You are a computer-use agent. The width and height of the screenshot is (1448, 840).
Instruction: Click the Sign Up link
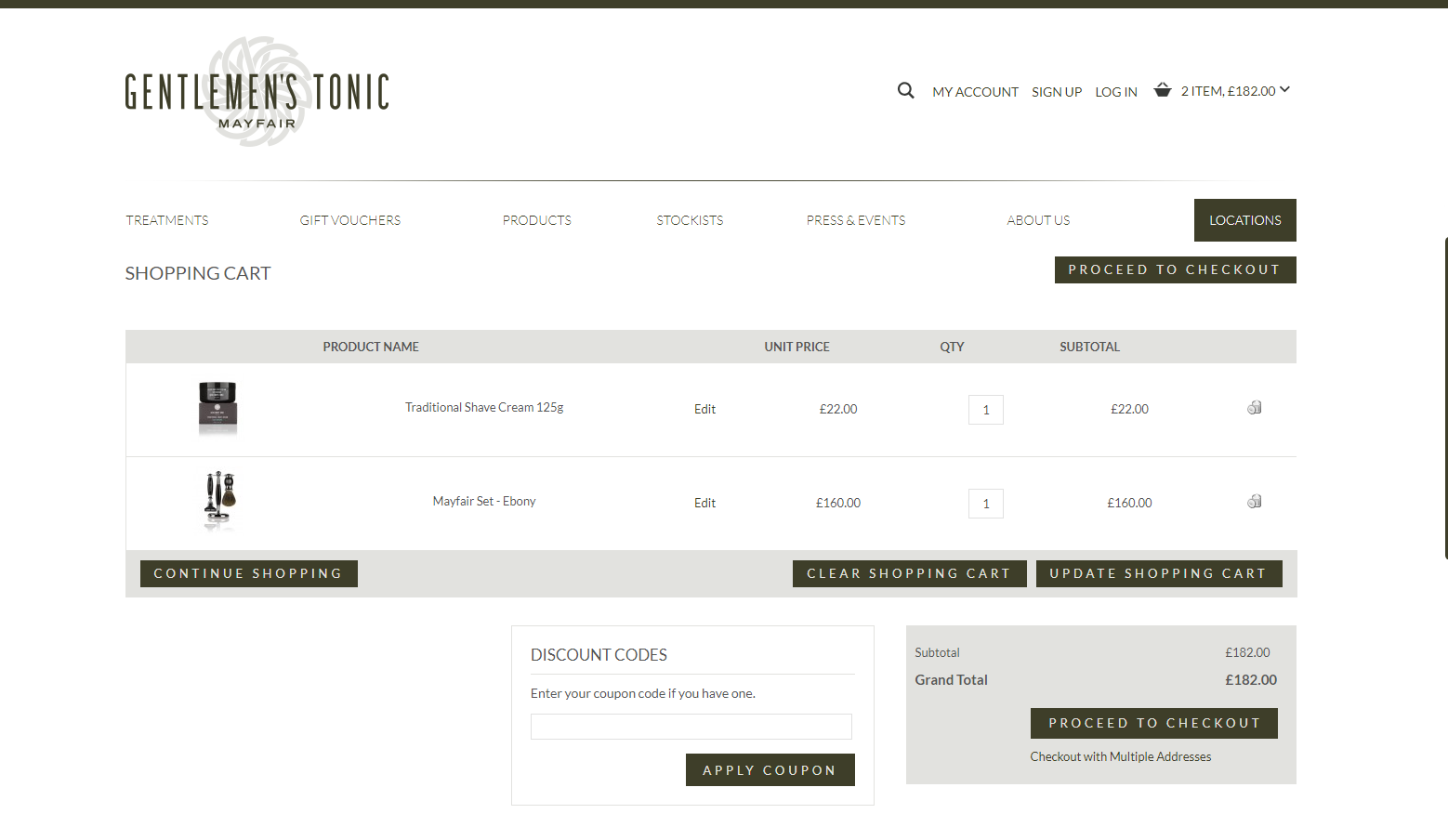[x=1057, y=92]
